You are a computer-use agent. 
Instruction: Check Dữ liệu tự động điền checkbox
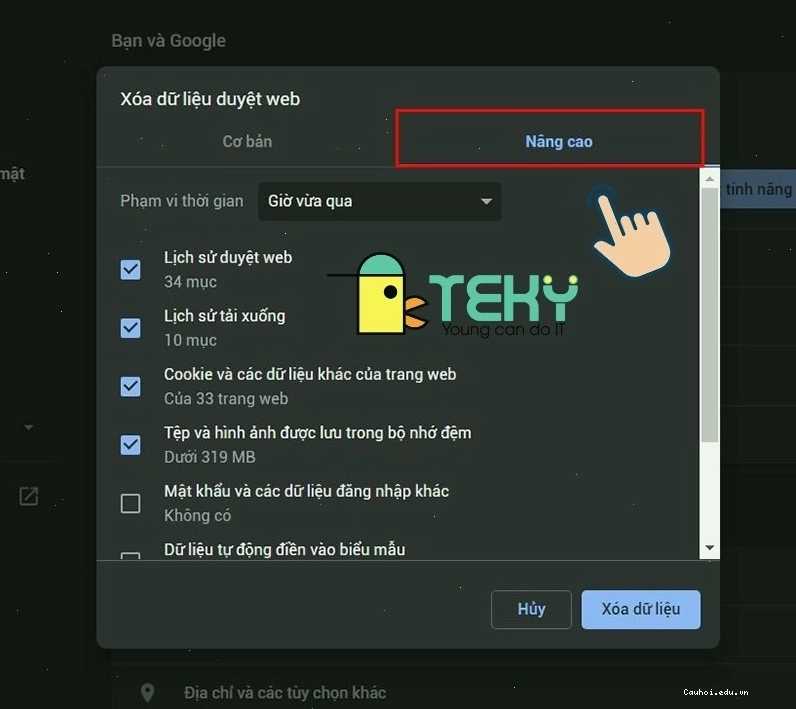130,555
